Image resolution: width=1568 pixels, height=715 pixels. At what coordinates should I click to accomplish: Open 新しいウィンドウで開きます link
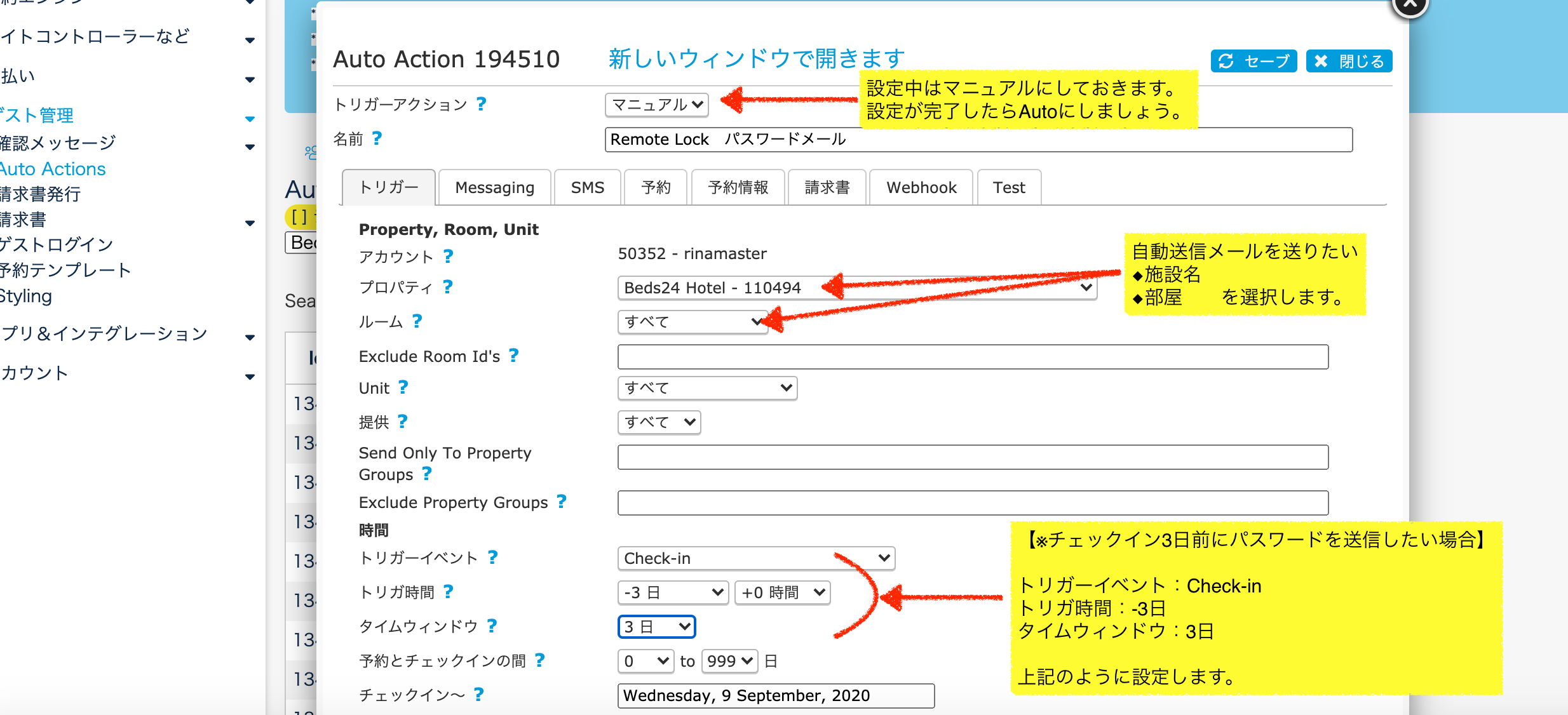(756, 58)
